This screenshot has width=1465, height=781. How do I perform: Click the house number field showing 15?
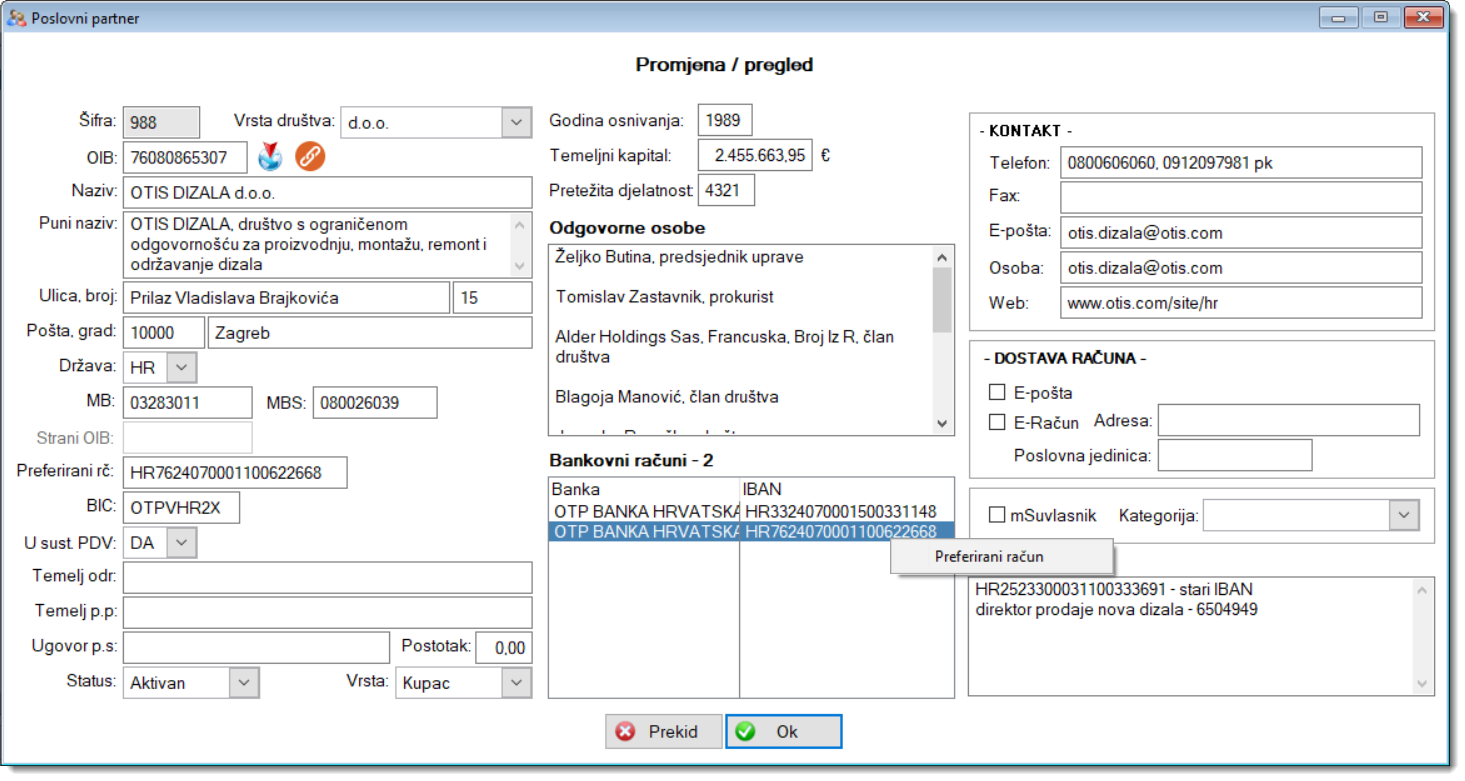tap(493, 297)
